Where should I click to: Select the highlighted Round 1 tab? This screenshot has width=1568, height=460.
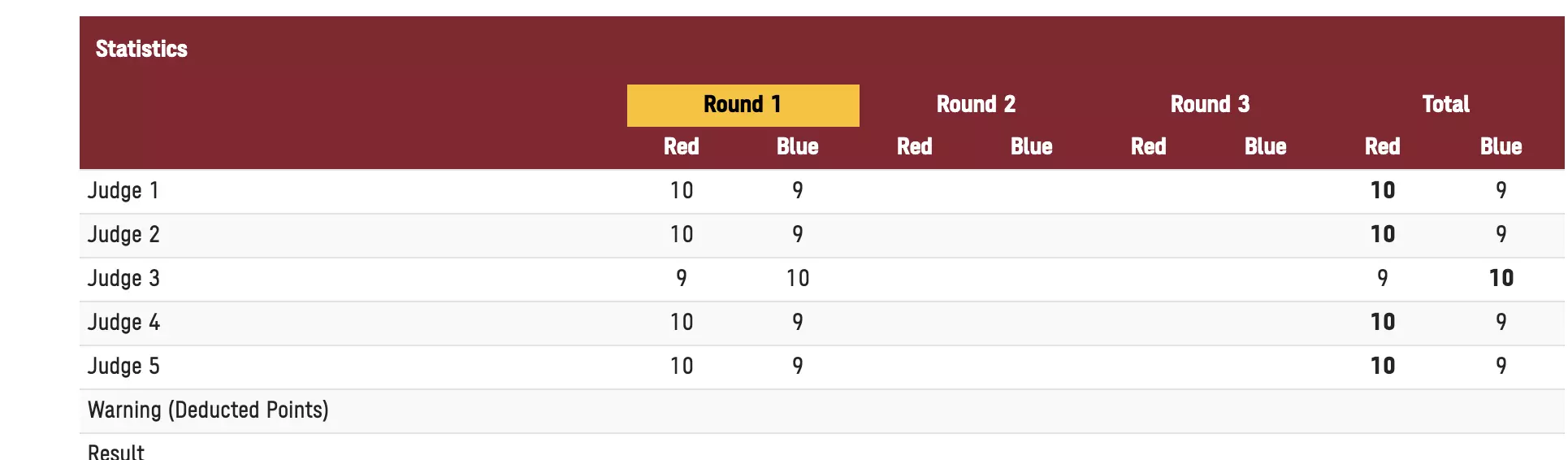[x=743, y=105]
